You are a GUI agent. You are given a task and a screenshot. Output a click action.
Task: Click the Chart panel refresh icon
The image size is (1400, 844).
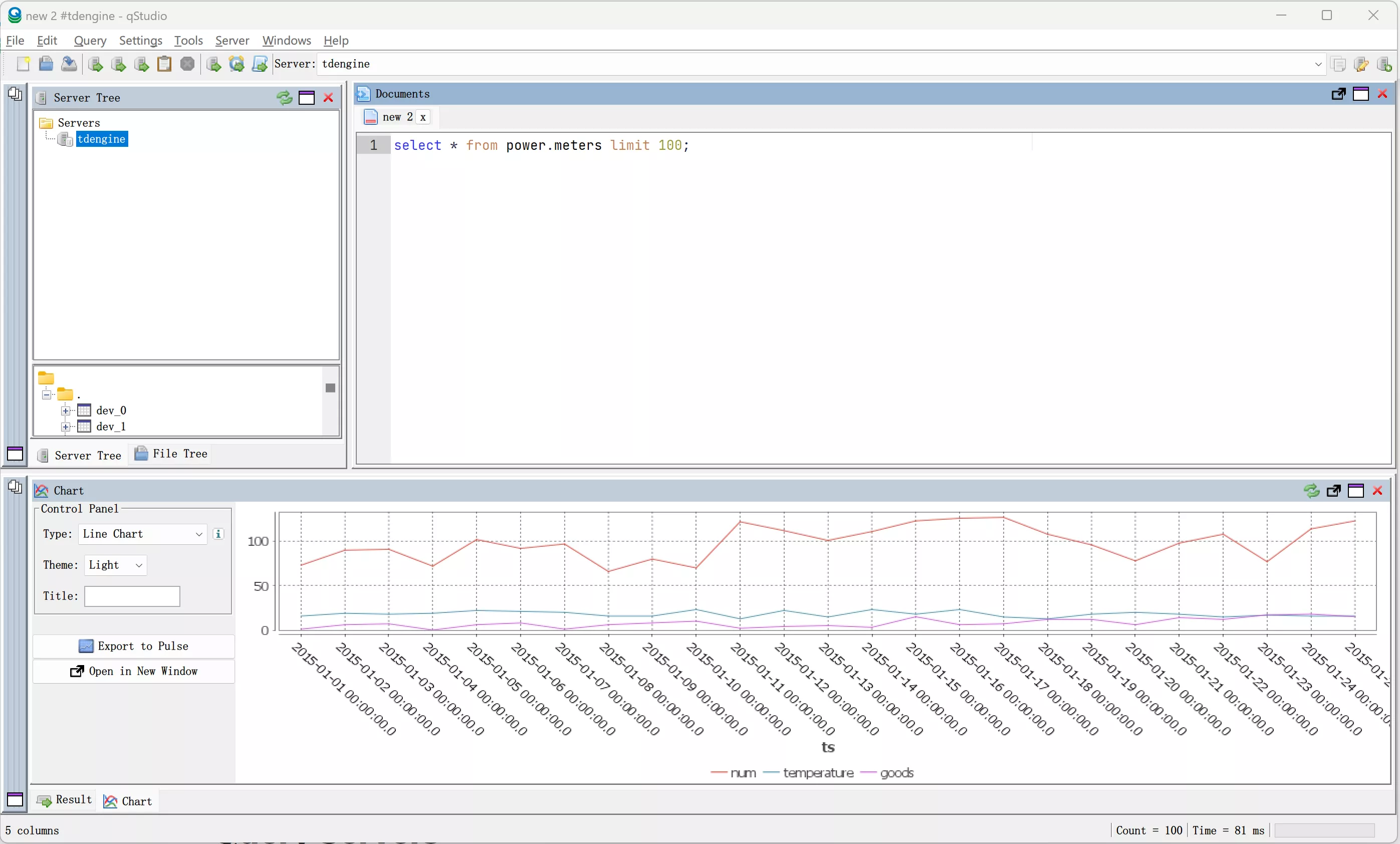1311,491
